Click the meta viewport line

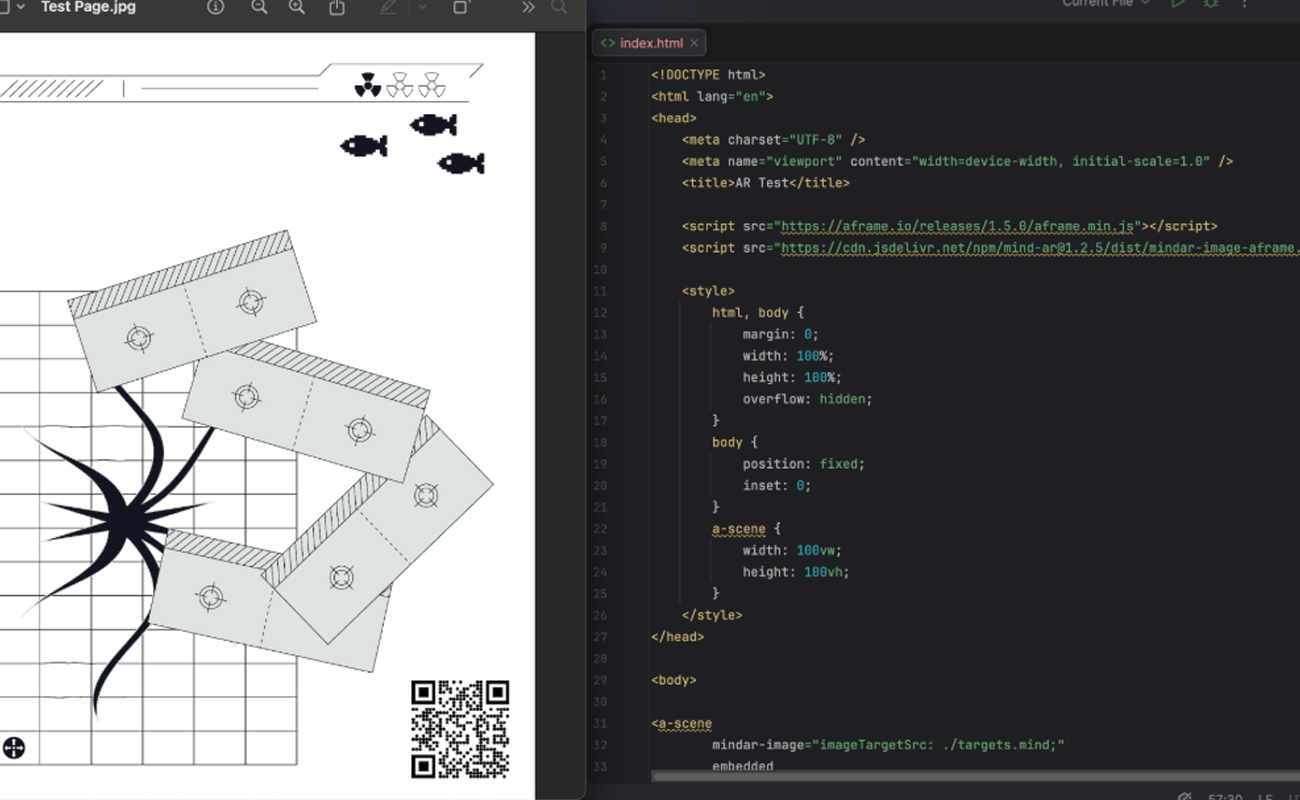point(957,161)
